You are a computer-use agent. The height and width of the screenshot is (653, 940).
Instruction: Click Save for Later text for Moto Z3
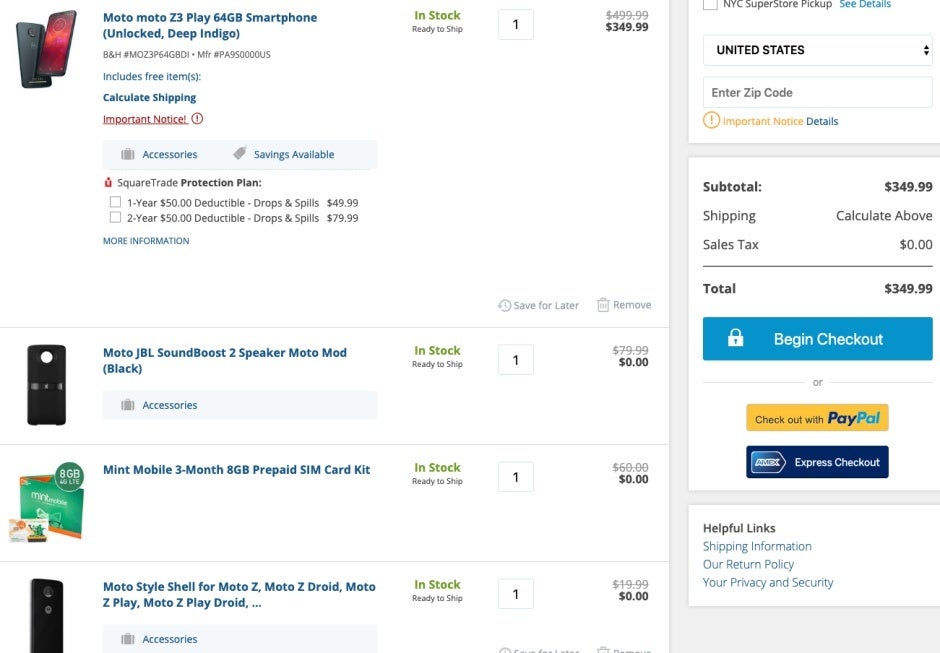[x=546, y=305]
